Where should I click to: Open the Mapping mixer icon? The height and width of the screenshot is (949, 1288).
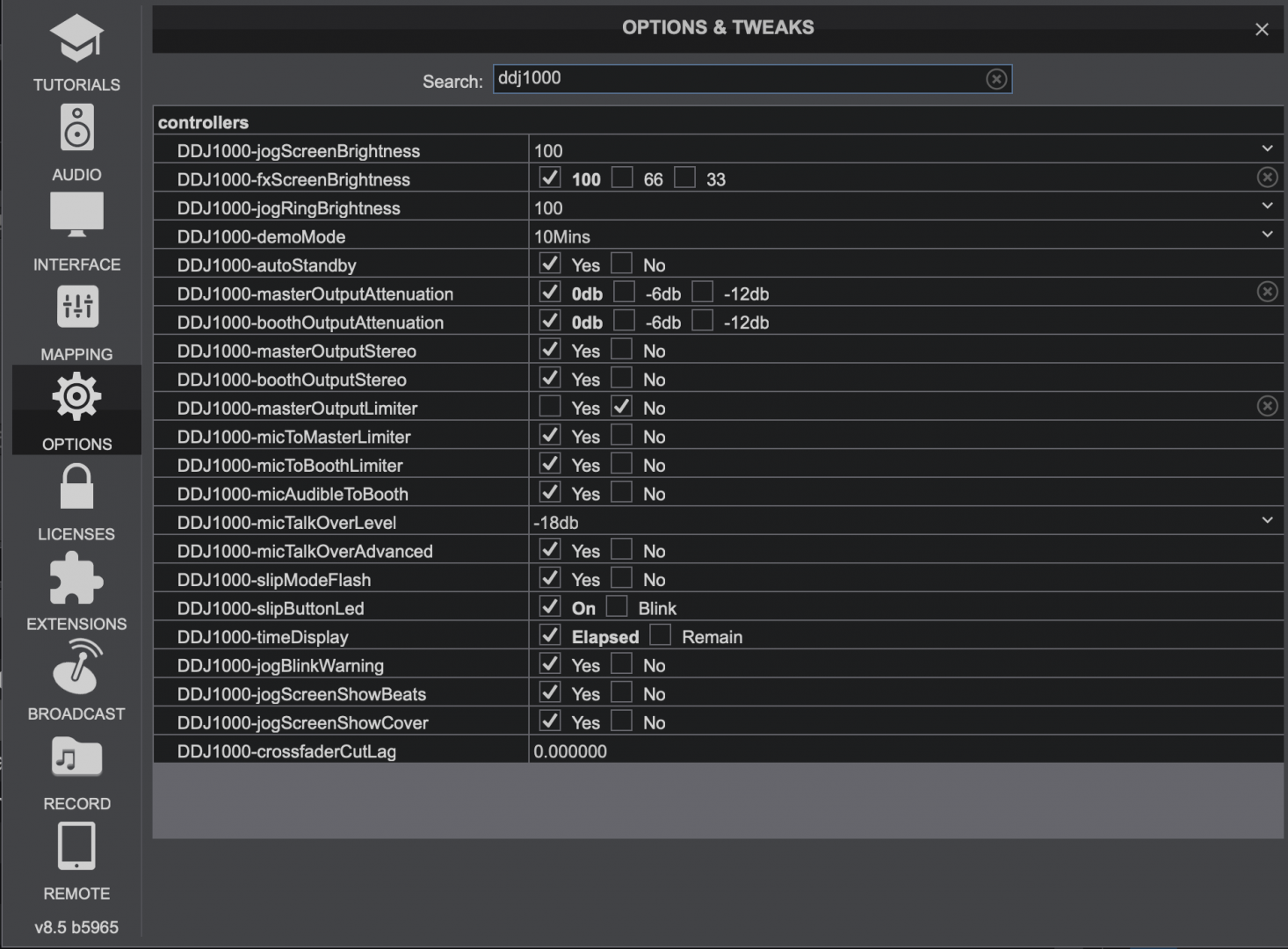tap(76, 307)
